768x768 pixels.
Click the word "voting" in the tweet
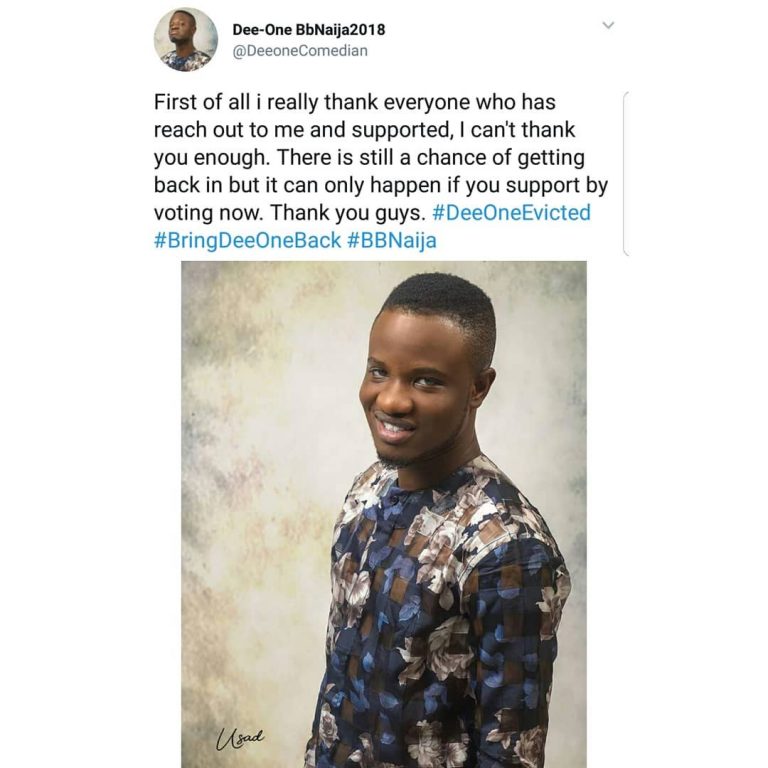coord(186,213)
